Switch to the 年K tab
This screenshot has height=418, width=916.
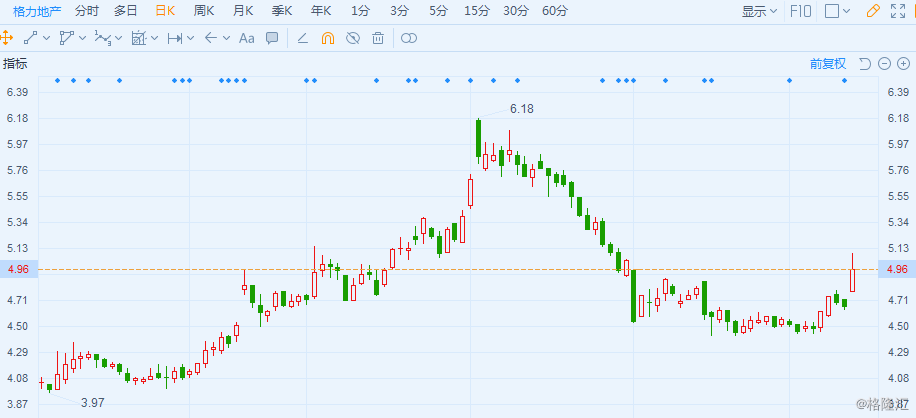321,11
